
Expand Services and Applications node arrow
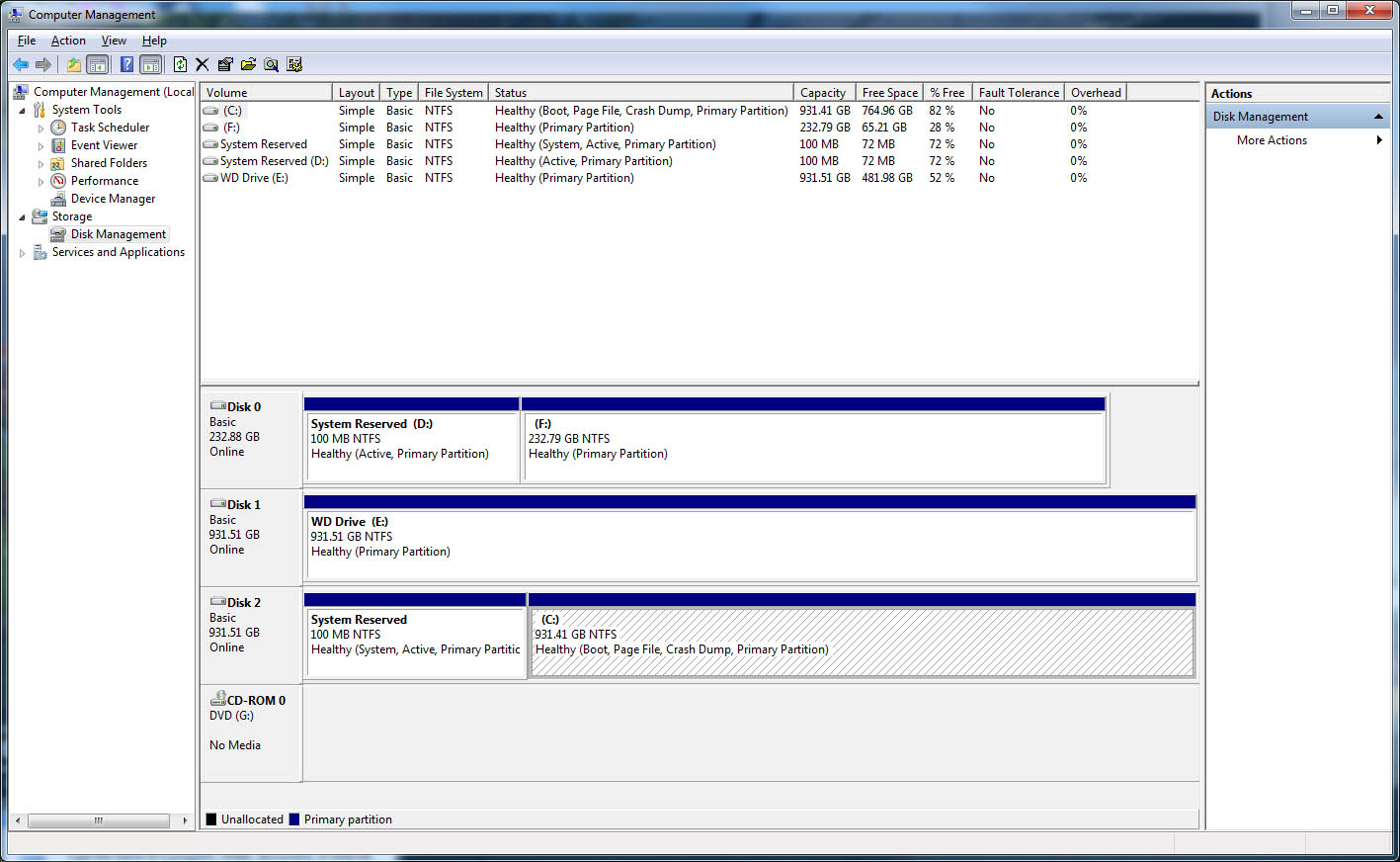click(x=22, y=253)
